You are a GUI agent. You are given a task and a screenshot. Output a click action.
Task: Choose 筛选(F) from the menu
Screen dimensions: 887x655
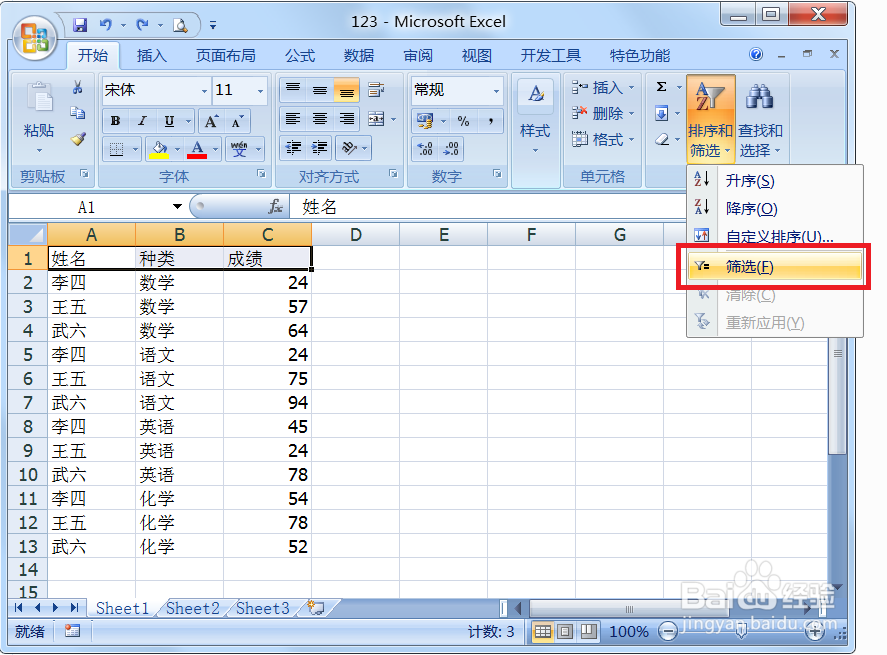coord(774,266)
